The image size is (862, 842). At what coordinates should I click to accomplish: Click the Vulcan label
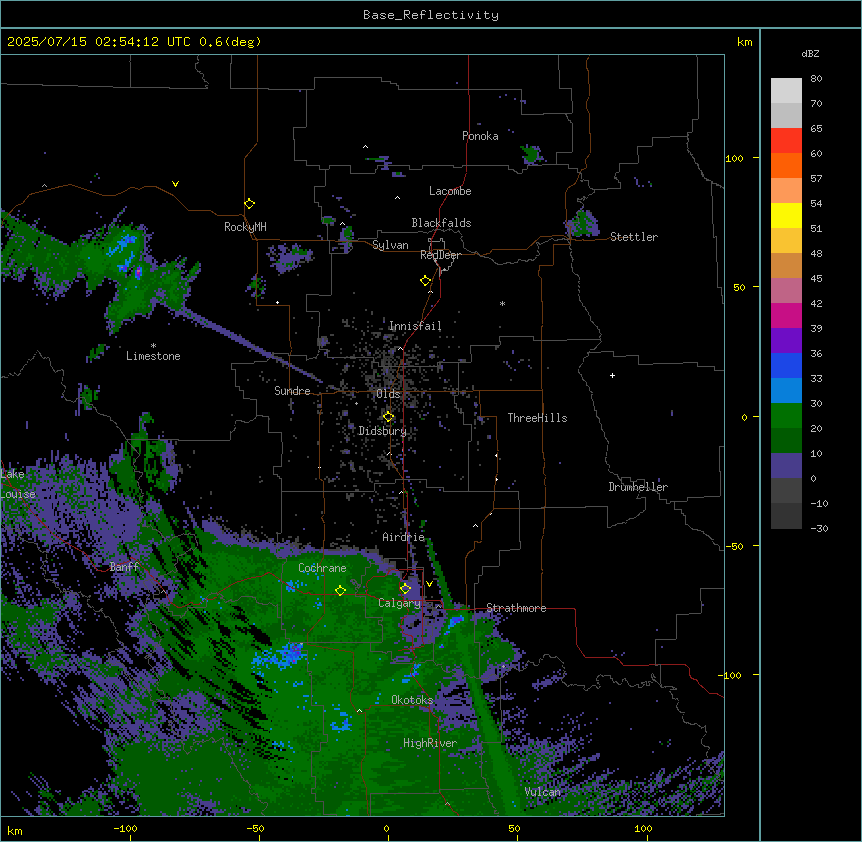pyautogui.click(x=543, y=792)
